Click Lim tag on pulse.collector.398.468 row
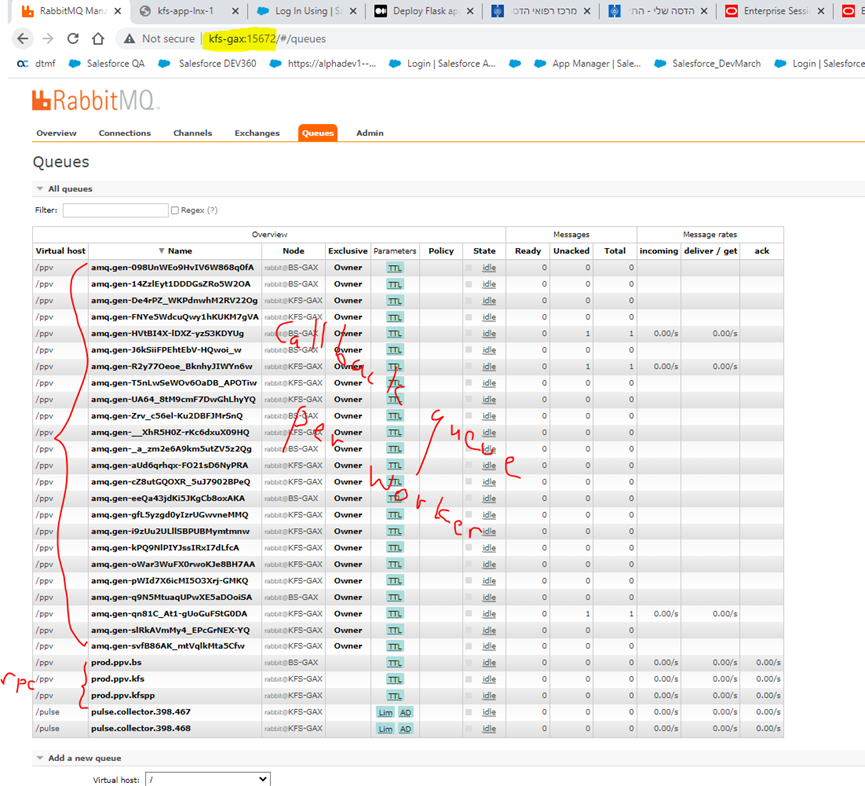The image size is (865, 786). (385, 729)
